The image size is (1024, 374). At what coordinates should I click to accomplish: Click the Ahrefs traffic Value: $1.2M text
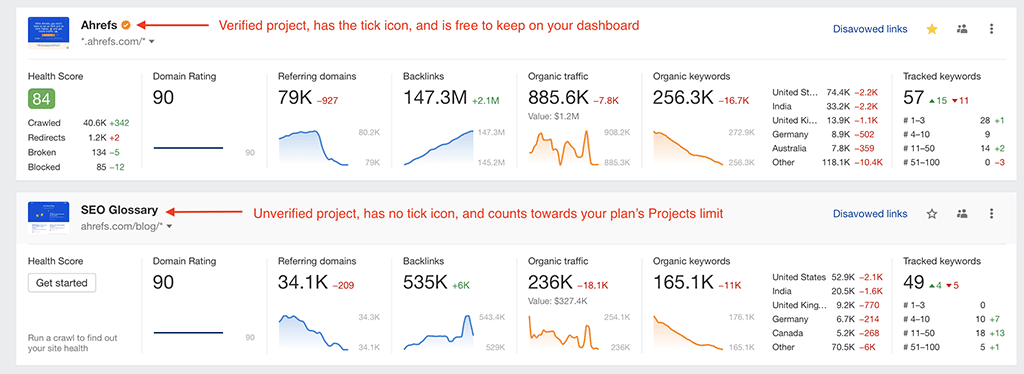pos(553,116)
